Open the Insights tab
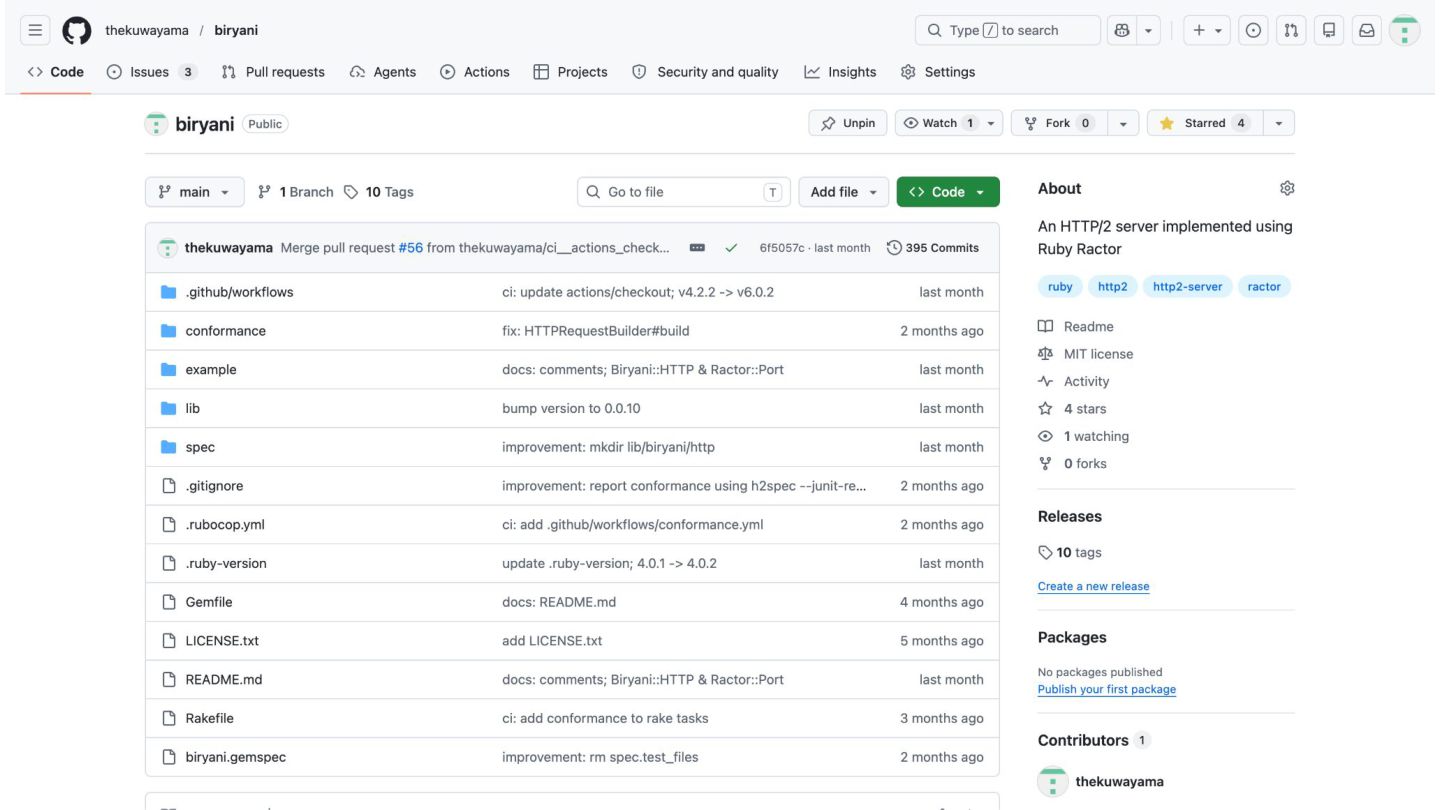Viewport: 1440px width, 810px height. click(840, 72)
